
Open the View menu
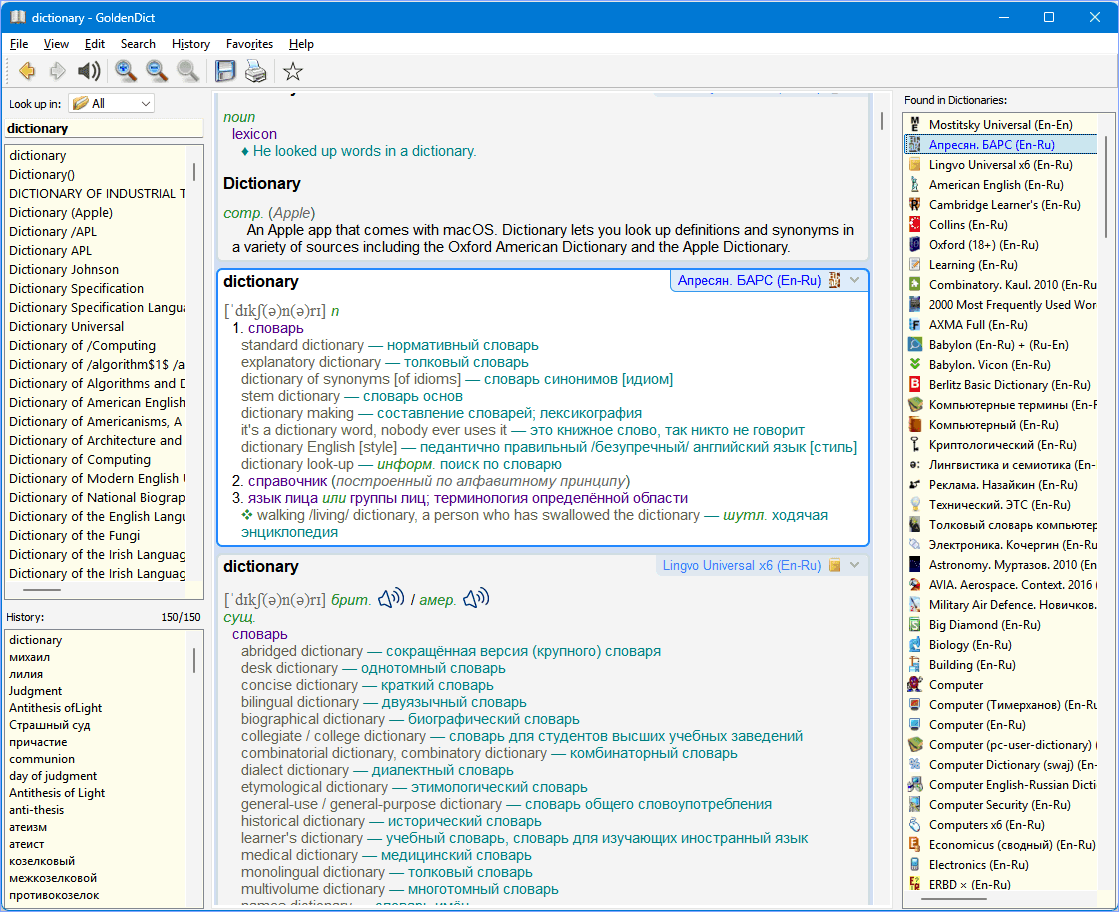(56, 44)
